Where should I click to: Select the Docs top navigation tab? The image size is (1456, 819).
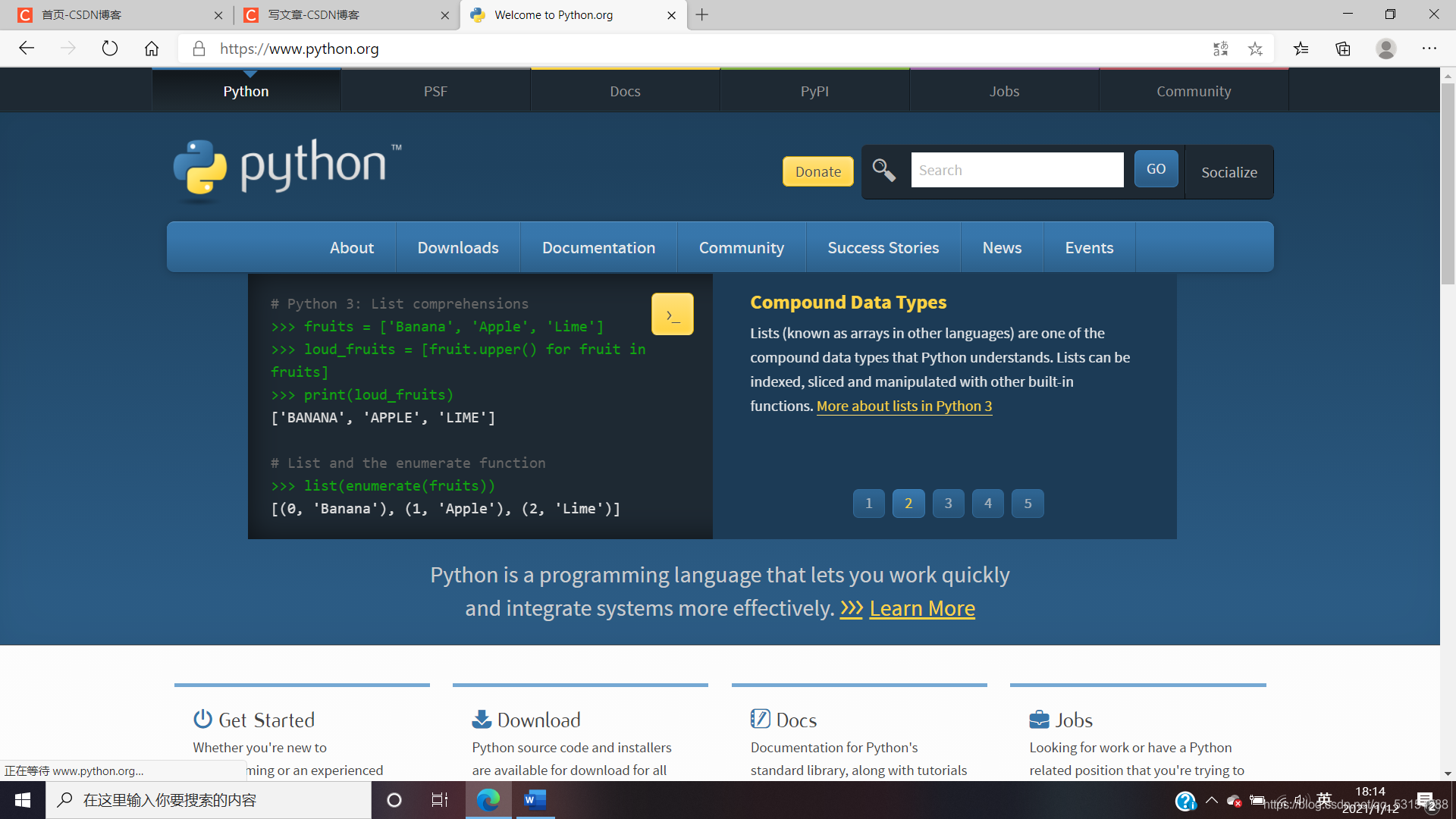(x=626, y=91)
